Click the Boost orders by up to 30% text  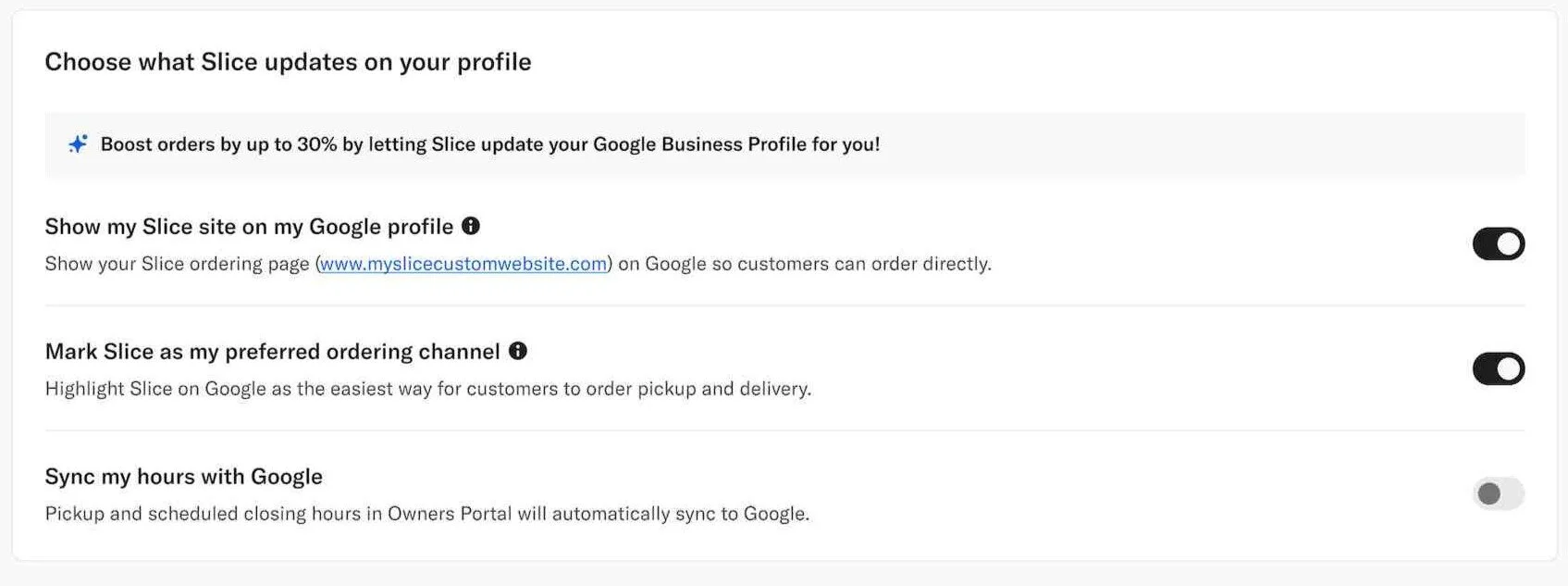click(489, 144)
